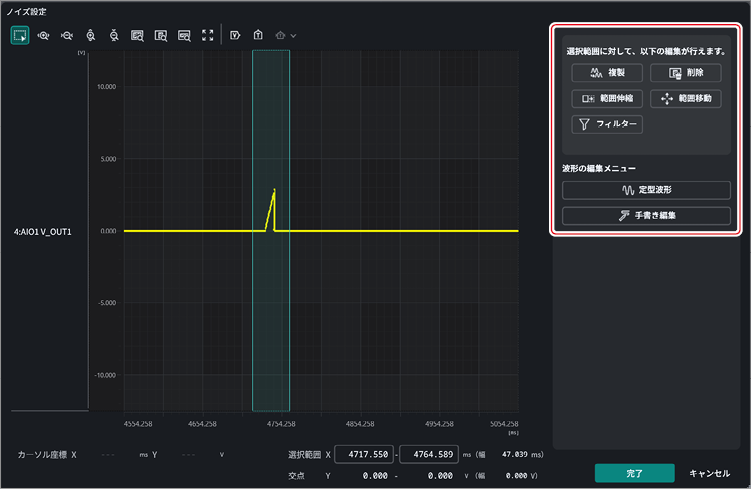Viewport: 751px width, 489px height.
Task: Click the selection range start field 4717.550
Action: tap(364, 454)
